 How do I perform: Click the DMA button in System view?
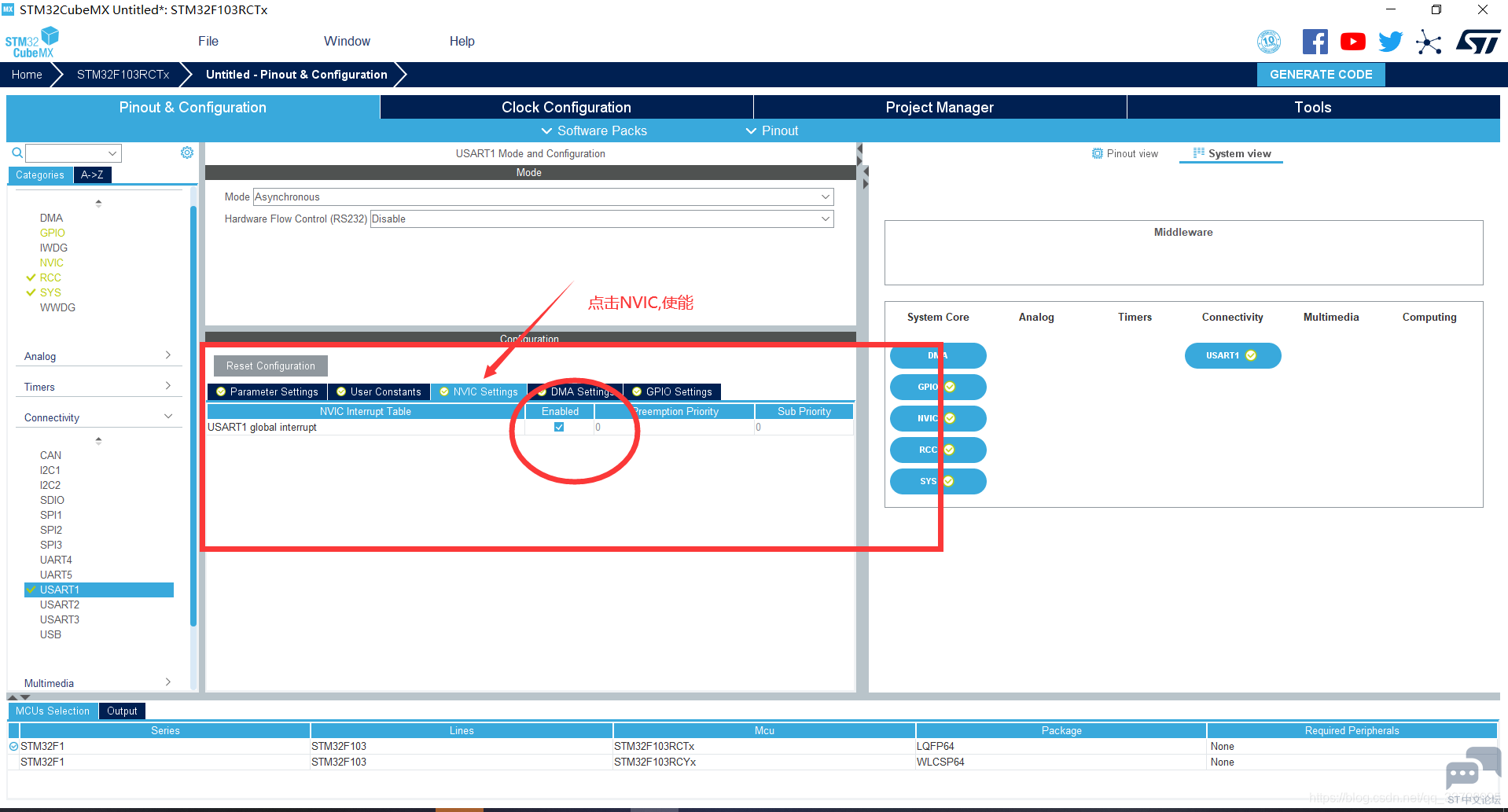(938, 355)
